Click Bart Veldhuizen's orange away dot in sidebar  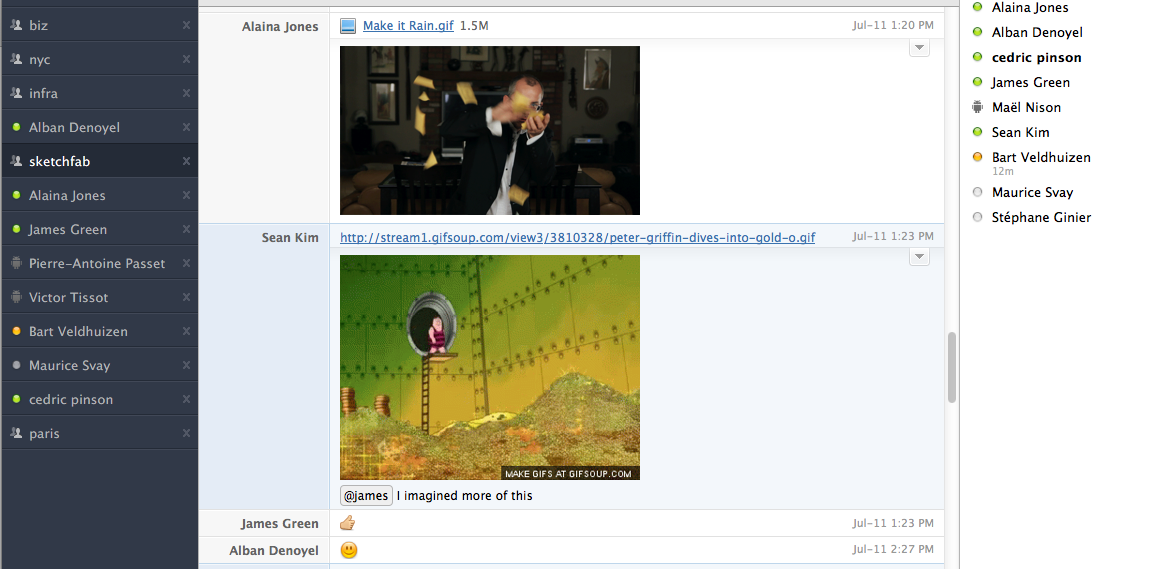(x=16, y=331)
